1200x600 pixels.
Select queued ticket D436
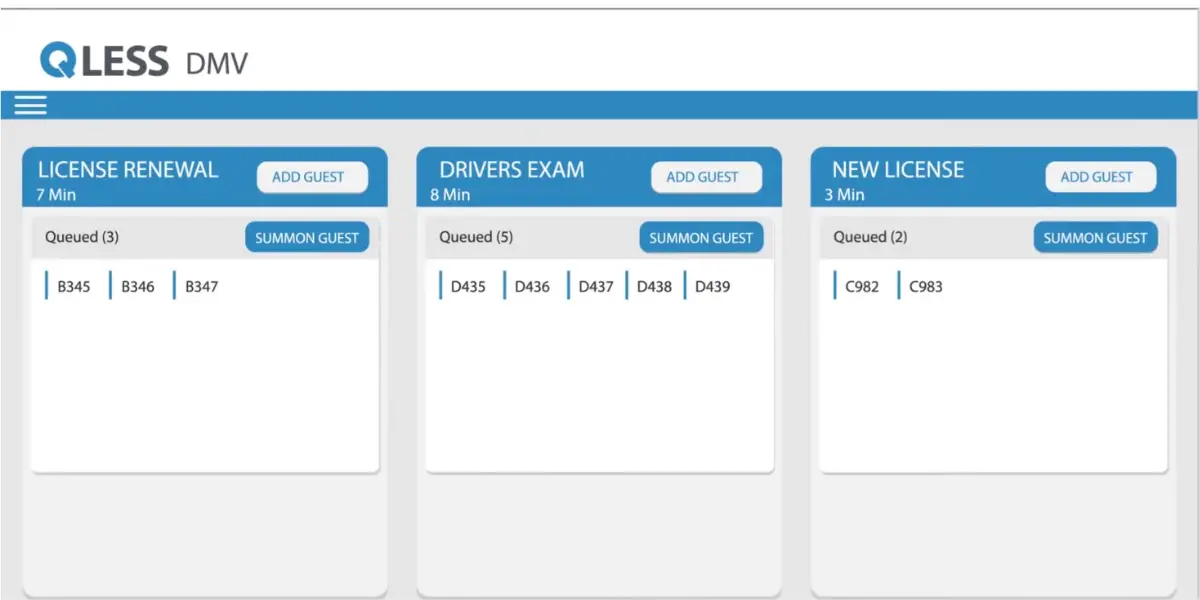click(x=527, y=286)
